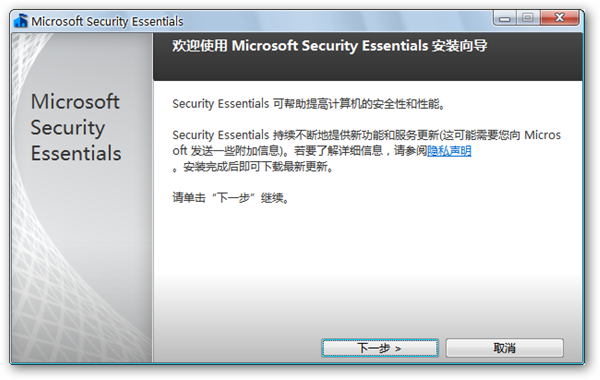This screenshot has height=380, width=600.
Task: Click the word Microsoft in the sidebar
Action: click(x=75, y=102)
